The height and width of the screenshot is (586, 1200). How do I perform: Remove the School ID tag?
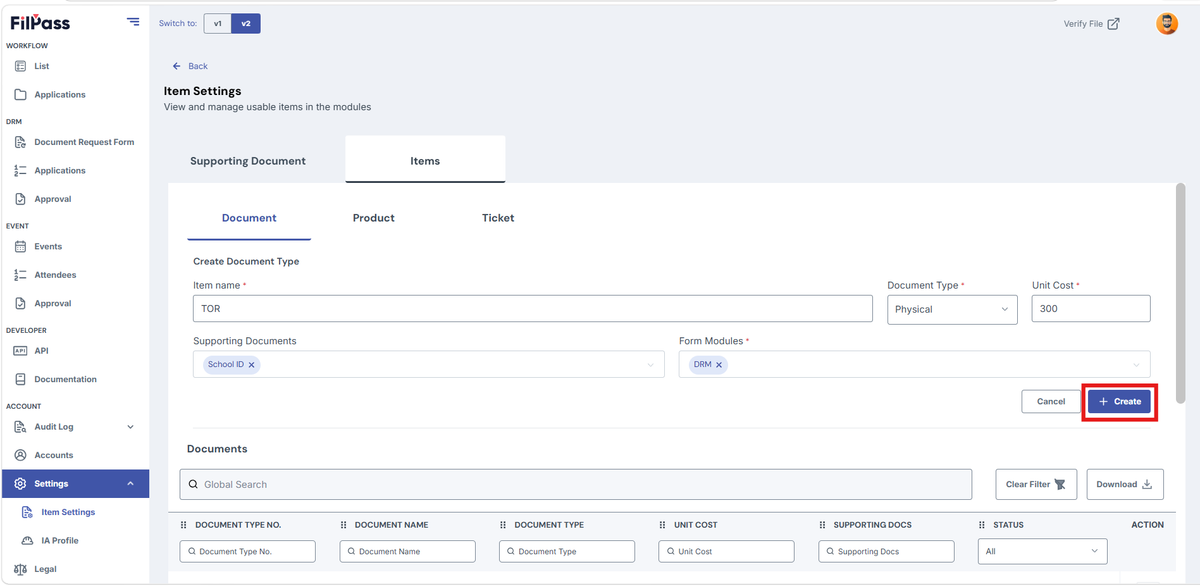[251, 365]
